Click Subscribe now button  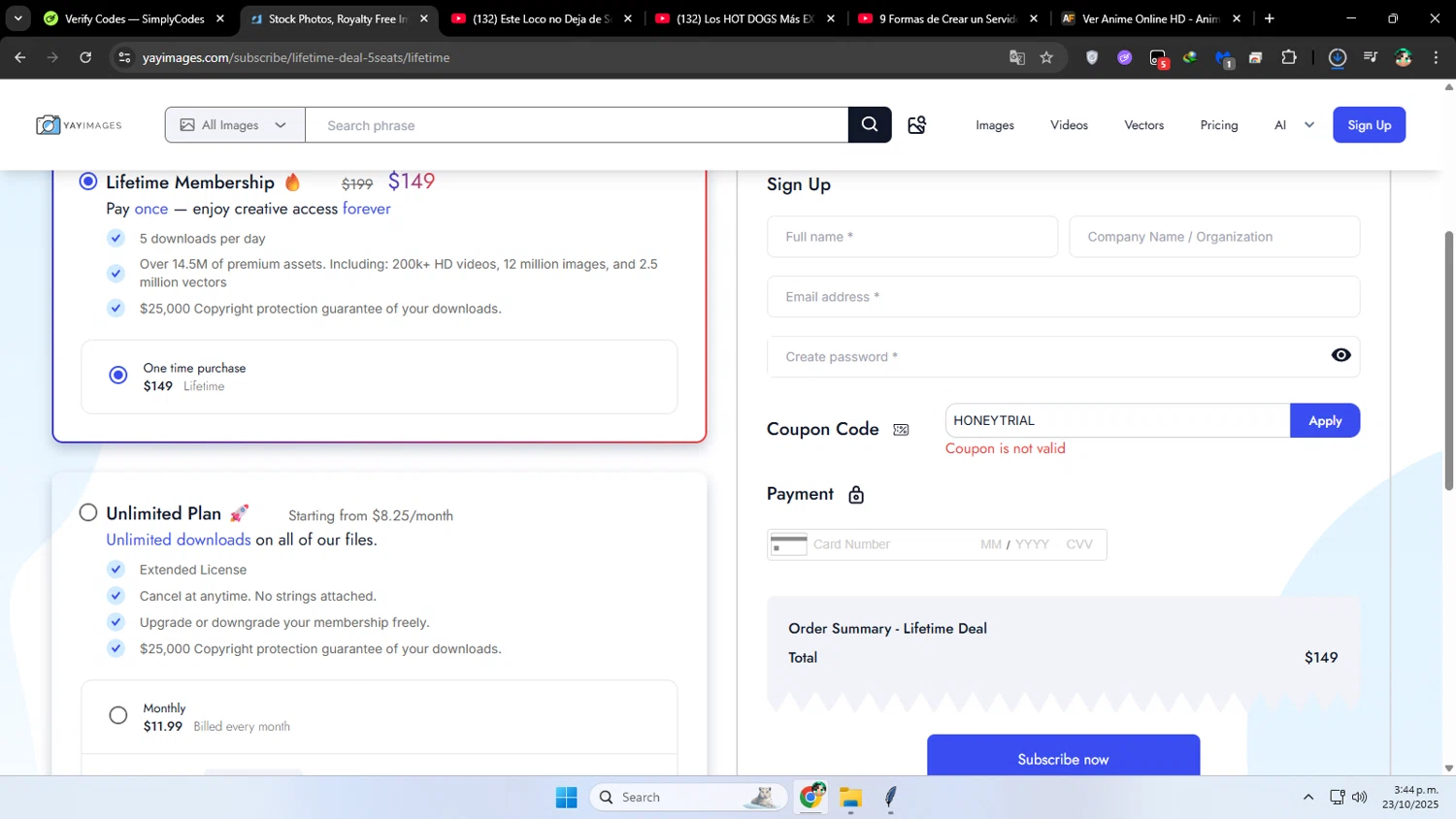tap(1063, 756)
